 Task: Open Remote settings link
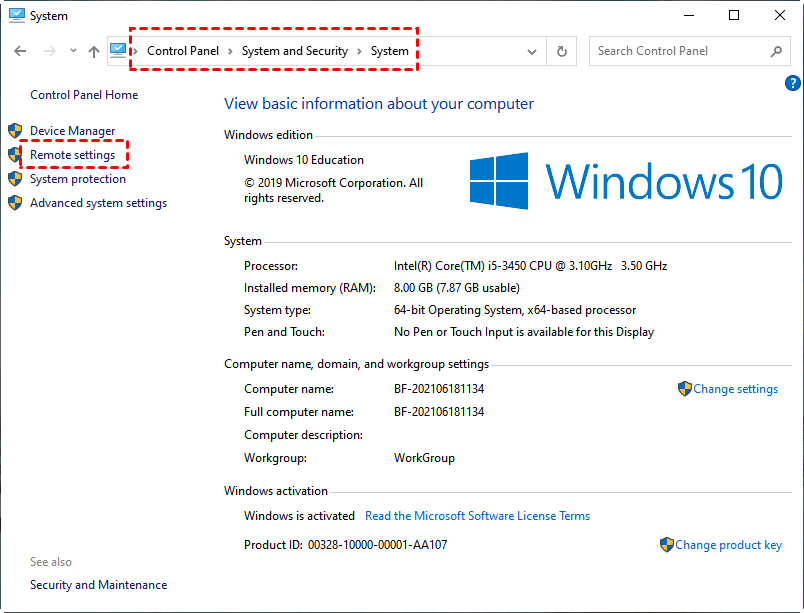72,155
